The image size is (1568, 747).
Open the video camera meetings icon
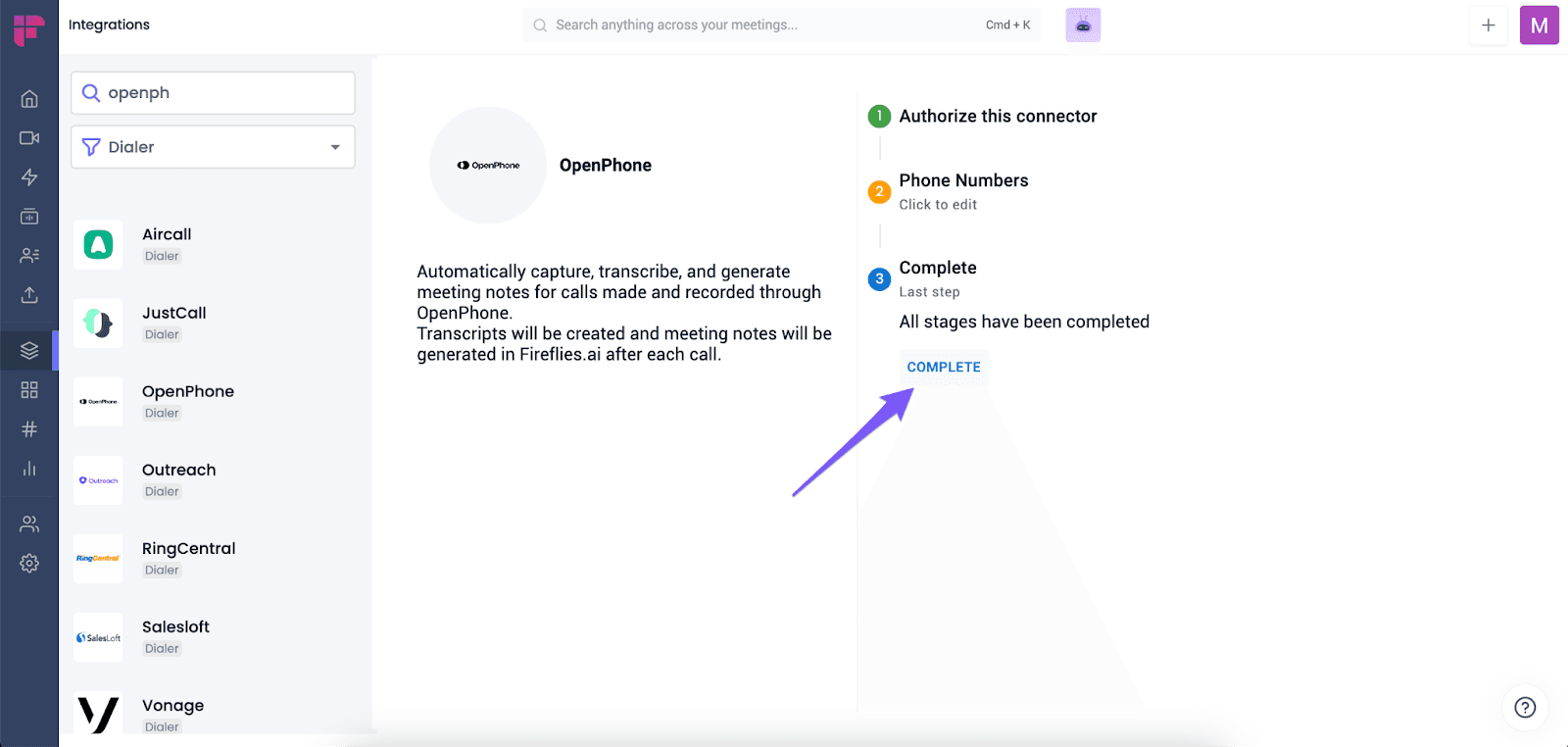29,138
